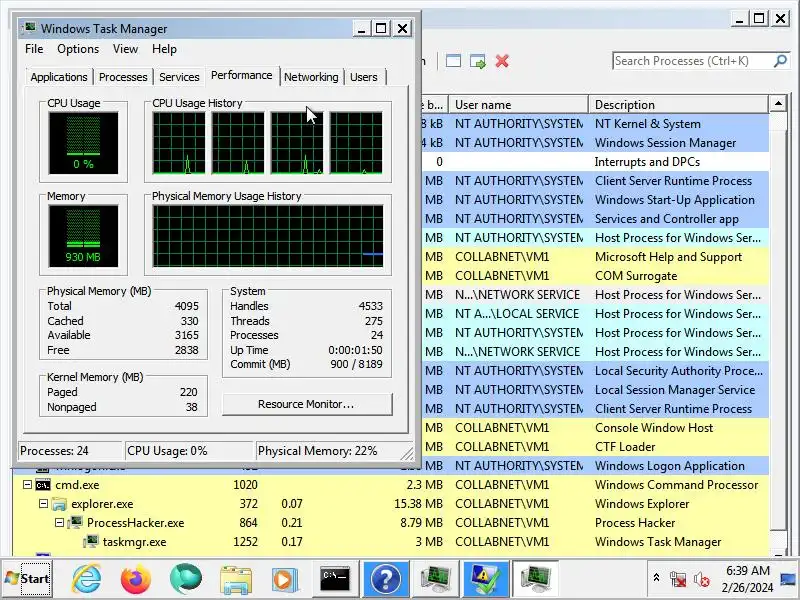Collapse the cmd.exe tree node
The image size is (800, 600).
[x=27, y=485]
